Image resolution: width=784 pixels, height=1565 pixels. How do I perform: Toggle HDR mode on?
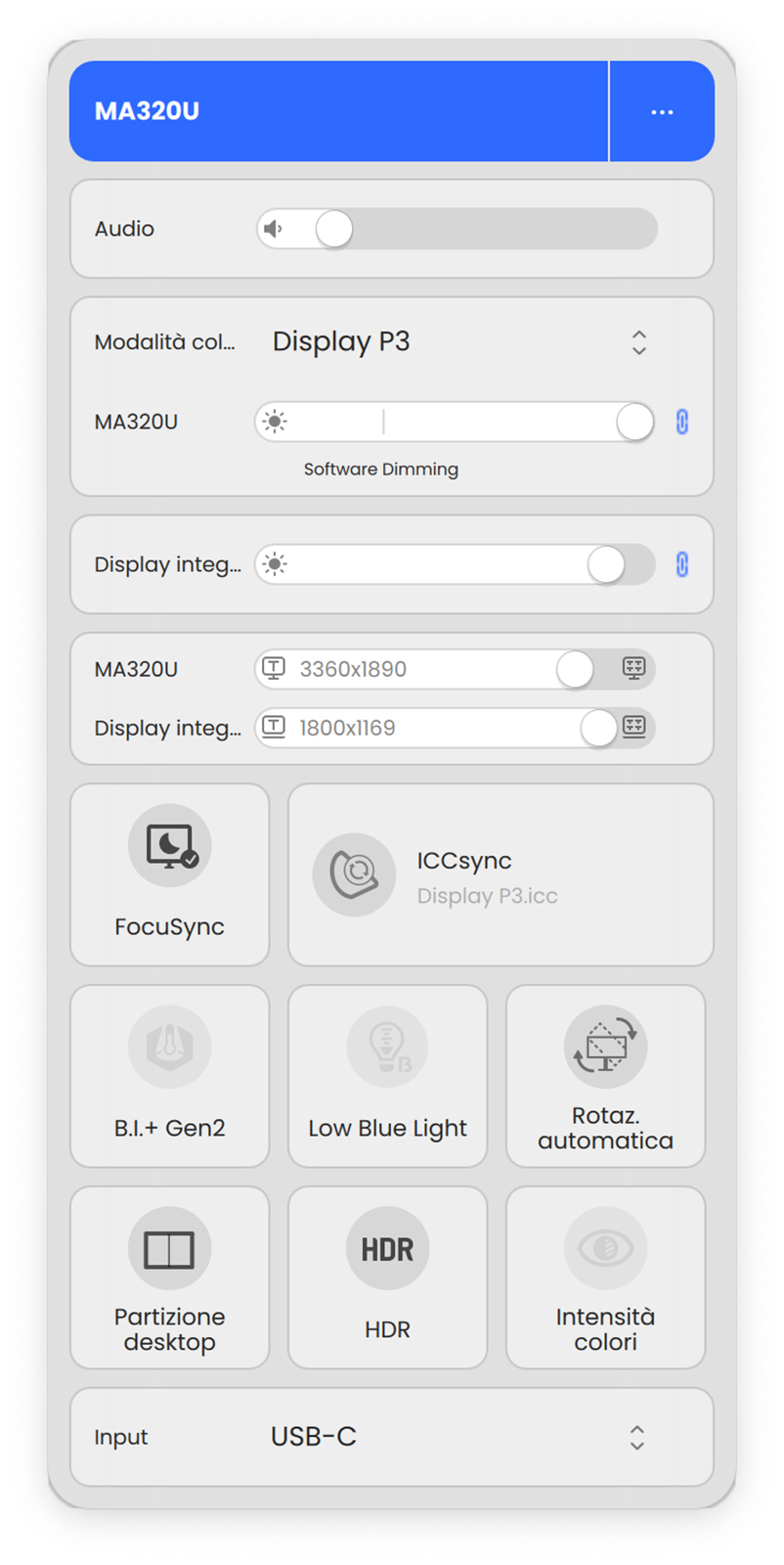(388, 1249)
